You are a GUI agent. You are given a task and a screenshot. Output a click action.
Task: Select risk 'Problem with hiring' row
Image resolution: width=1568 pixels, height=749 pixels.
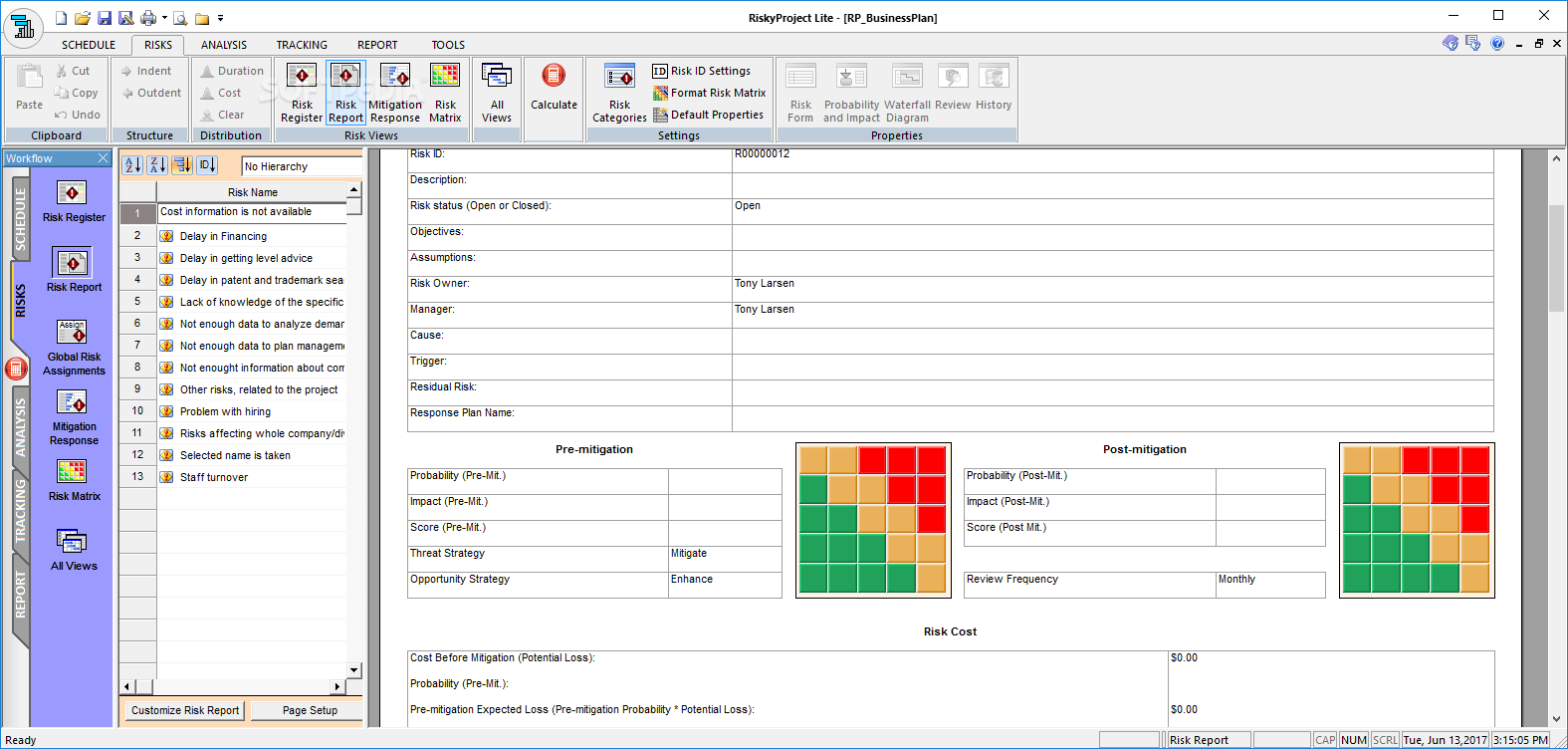252,411
